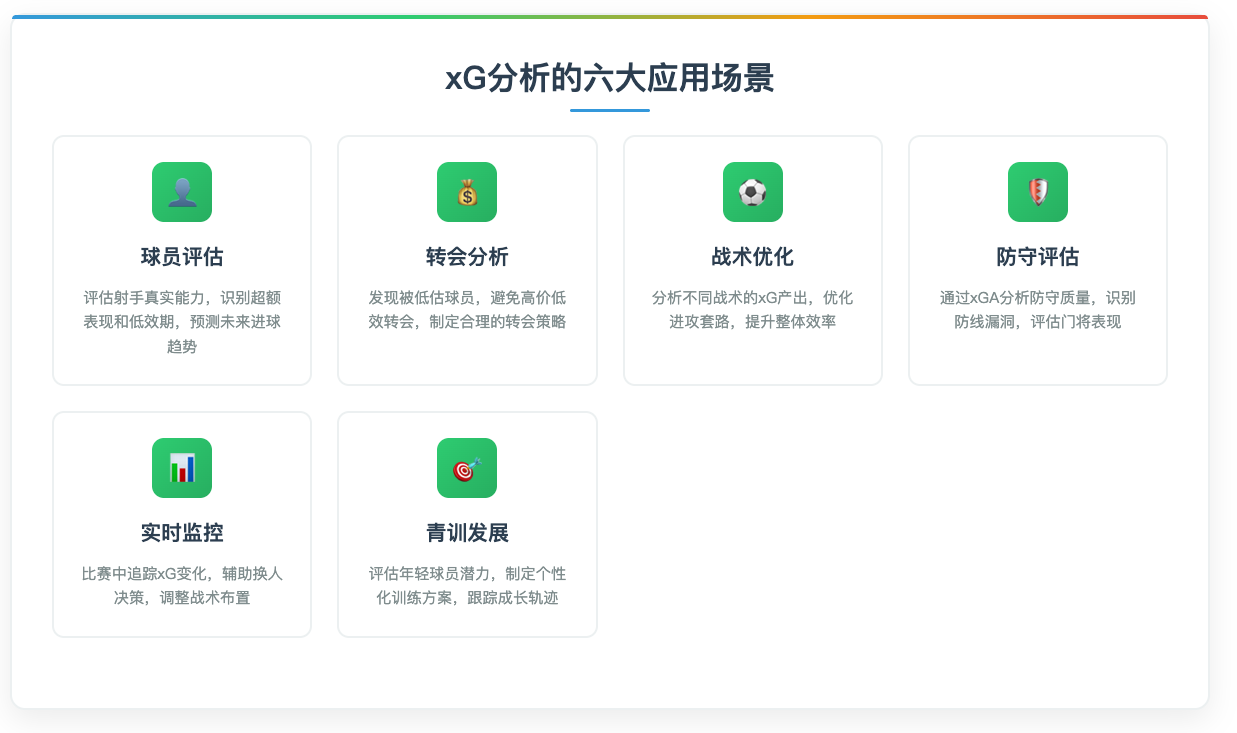Click the 战术优化 title text

point(752,256)
